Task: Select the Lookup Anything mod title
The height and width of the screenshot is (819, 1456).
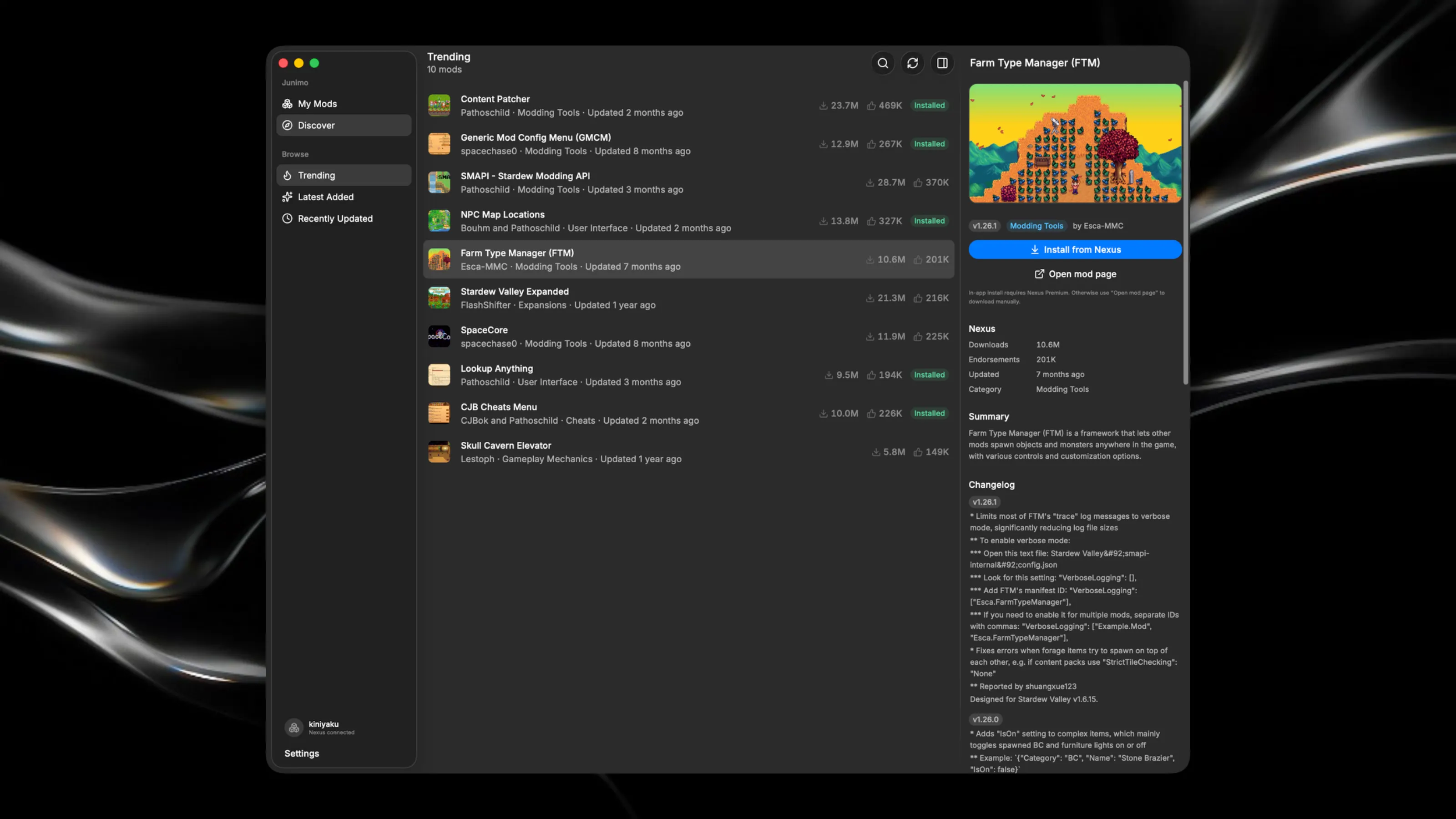Action: [x=497, y=368]
